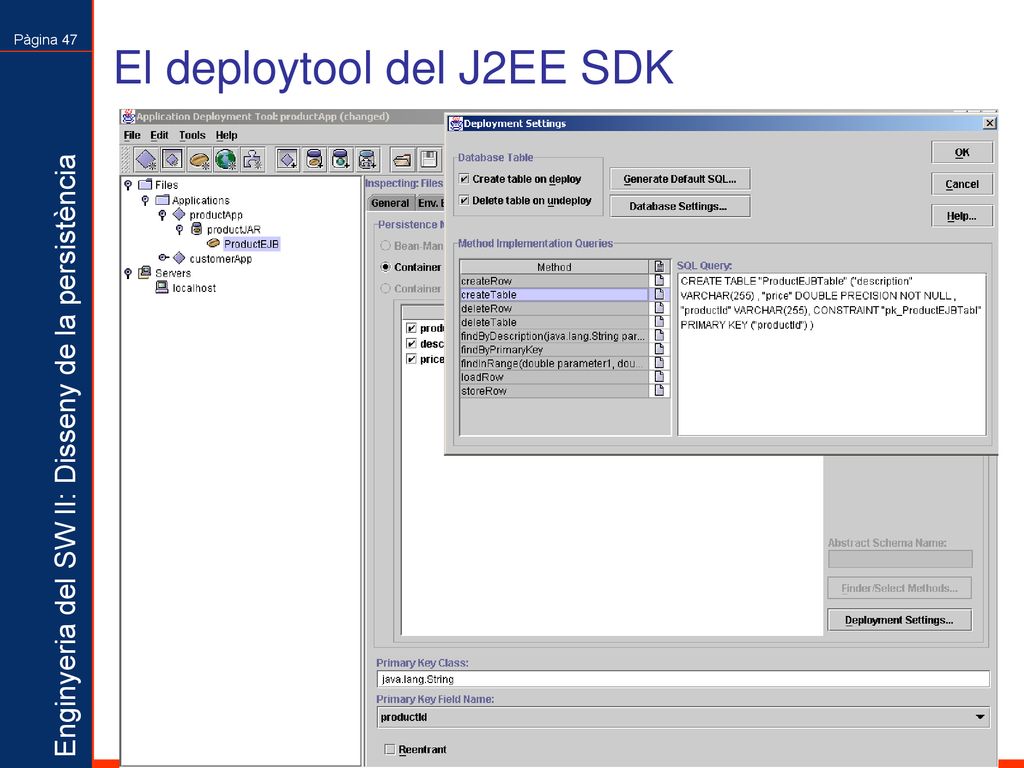Select the findByPrimaryKey method row
The height and width of the screenshot is (768, 1024).
pos(554,349)
